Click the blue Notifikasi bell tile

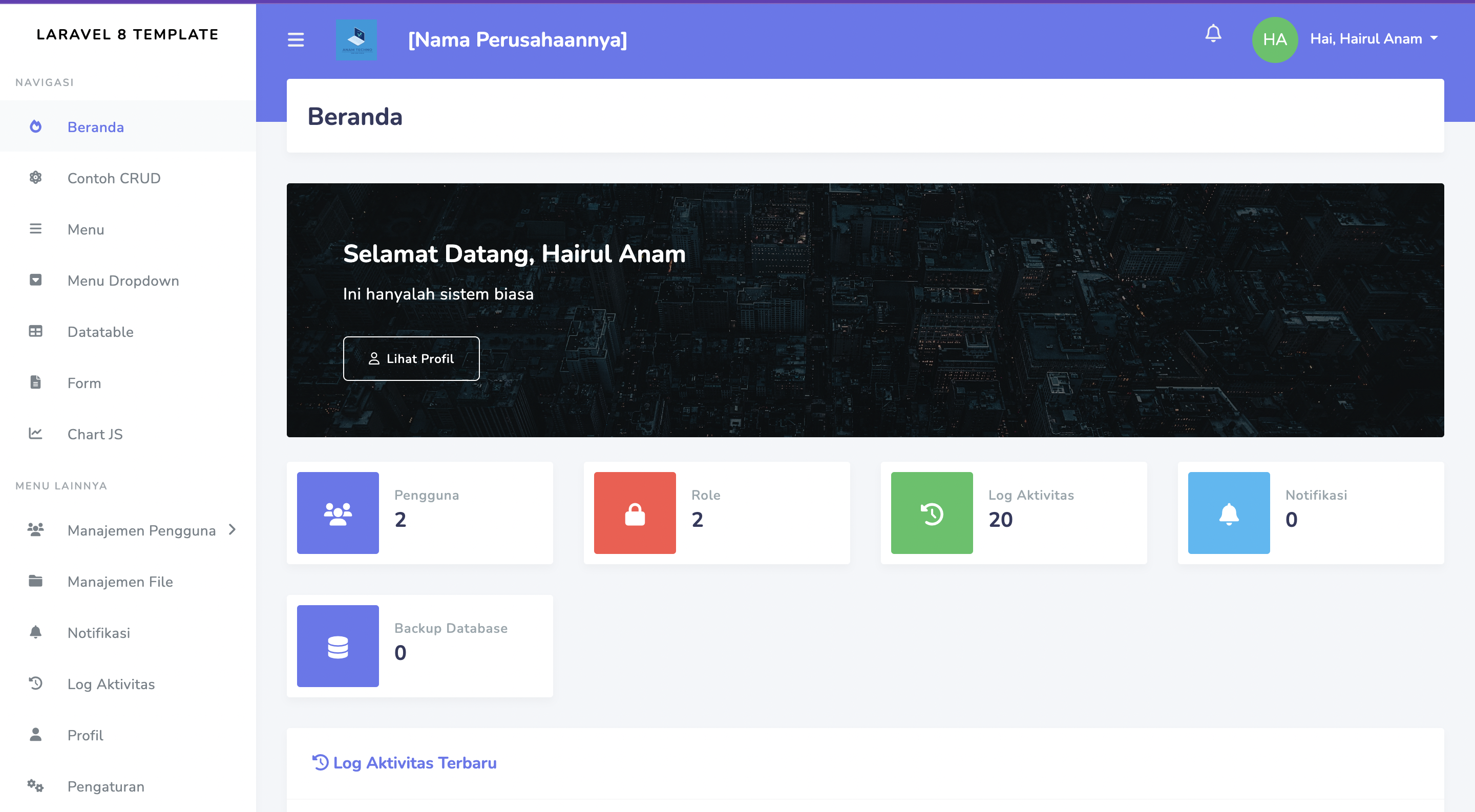point(1229,512)
